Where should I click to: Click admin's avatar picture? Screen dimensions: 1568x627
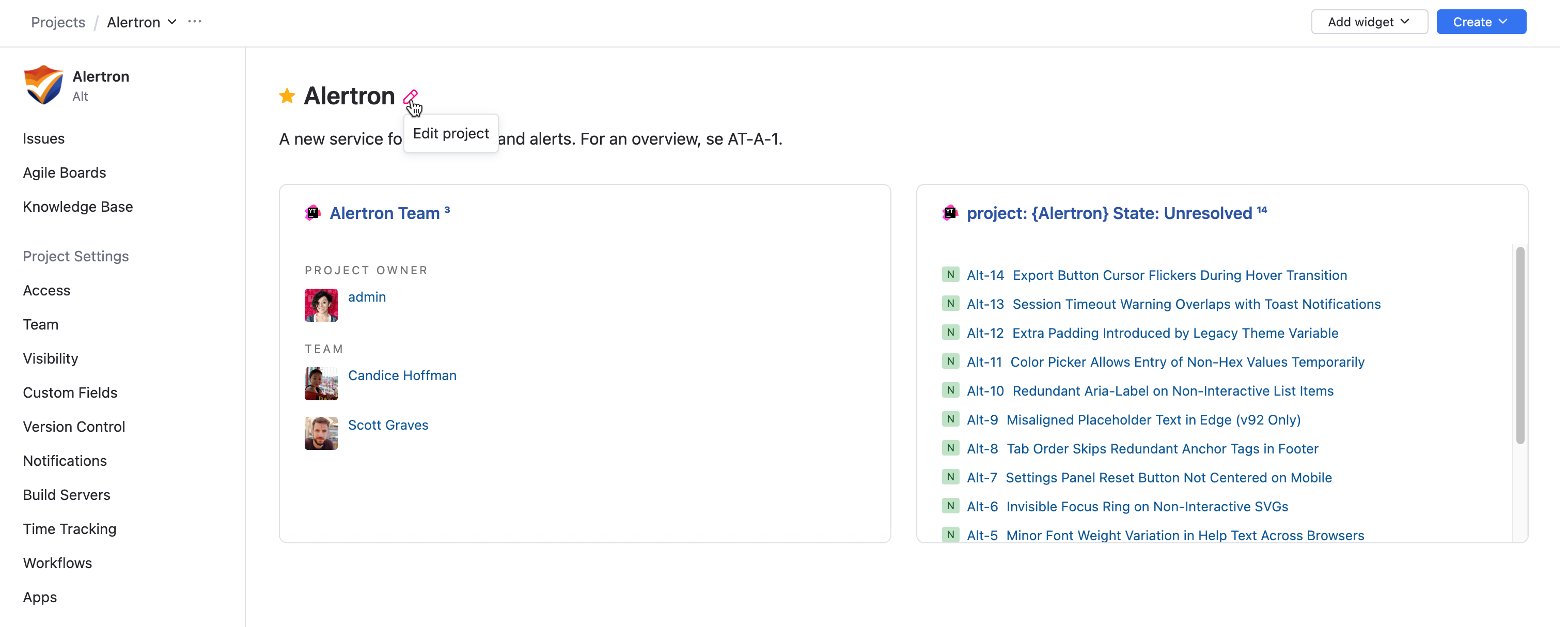coord(321,304)
